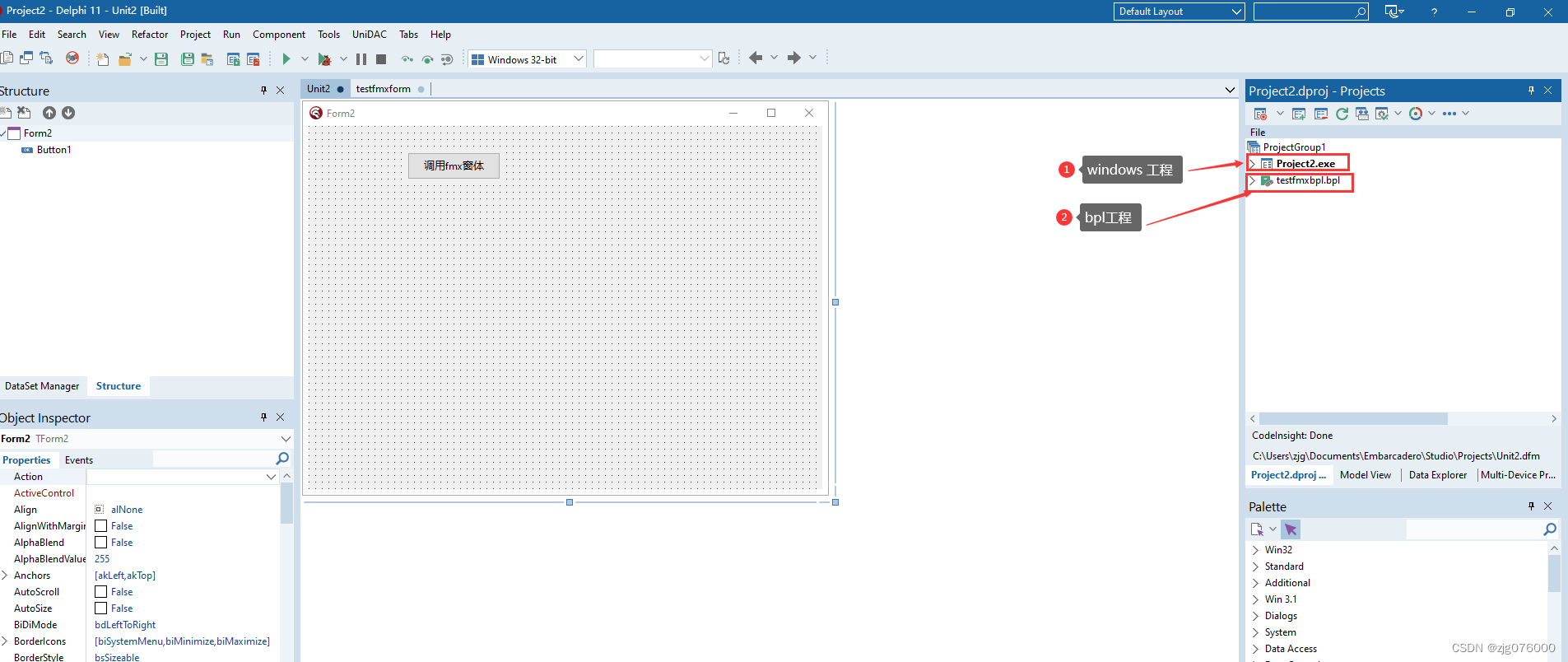
Task: Expand the Project2.exe tree node
Action: 1253,164
